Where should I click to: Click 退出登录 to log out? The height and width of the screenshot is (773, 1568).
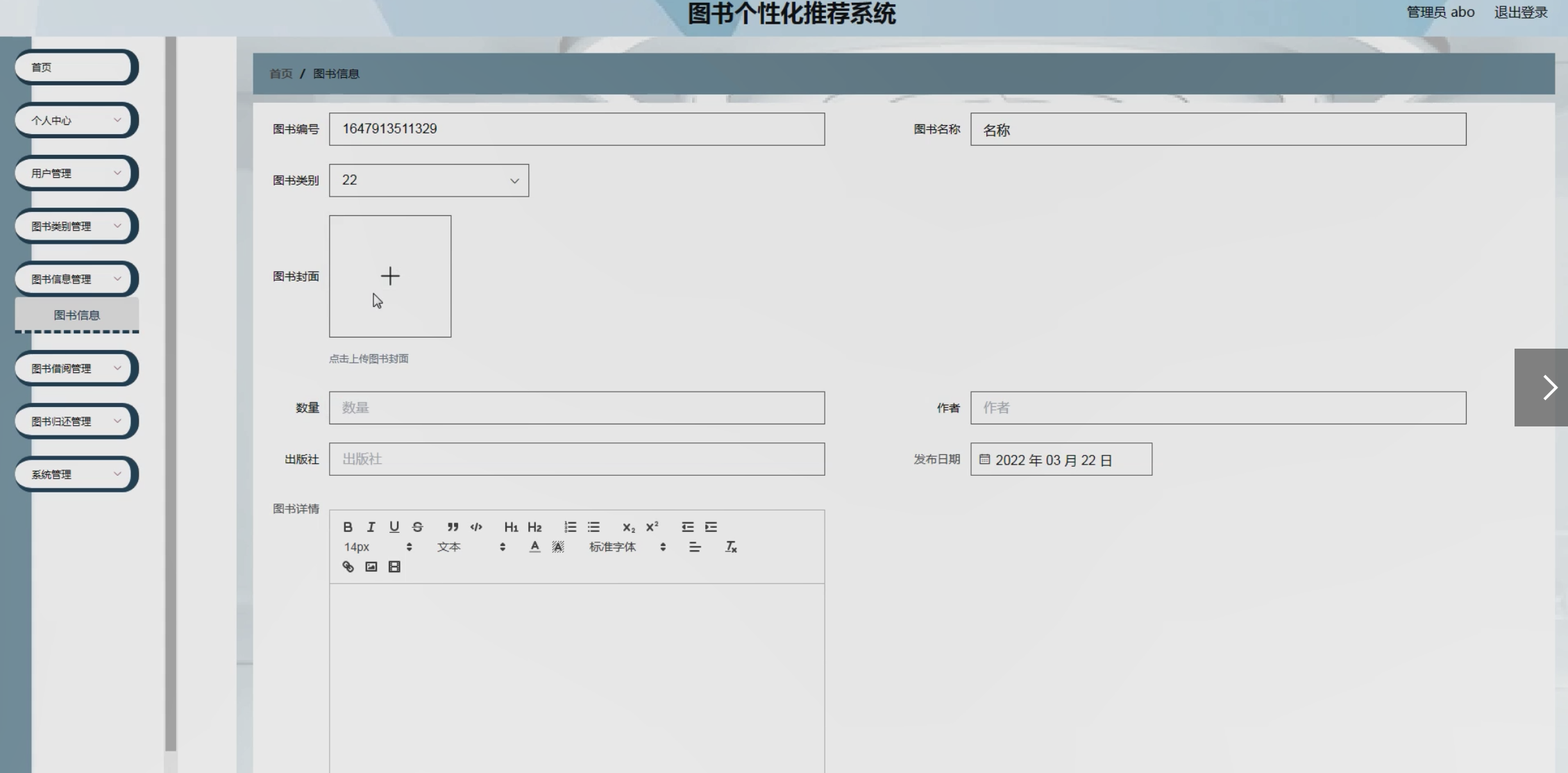[x=1520, y=13]
